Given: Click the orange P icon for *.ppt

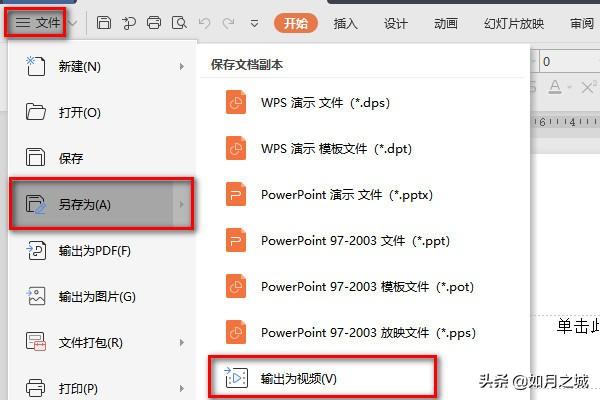Looking at the screenshot, I should click(x=236, y=240).
